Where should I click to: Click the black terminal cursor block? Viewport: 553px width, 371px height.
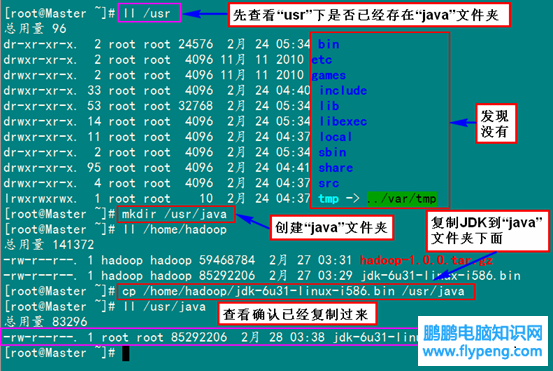coord(126,354)
